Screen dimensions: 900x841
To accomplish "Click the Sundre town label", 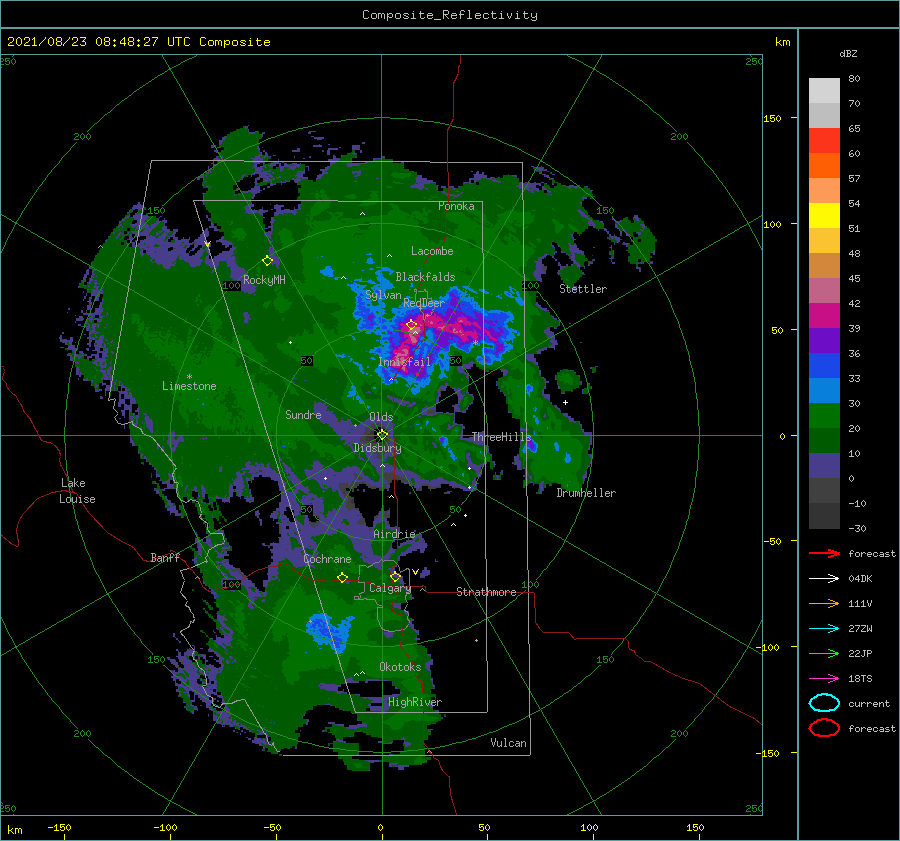I will tap(303, 414).
